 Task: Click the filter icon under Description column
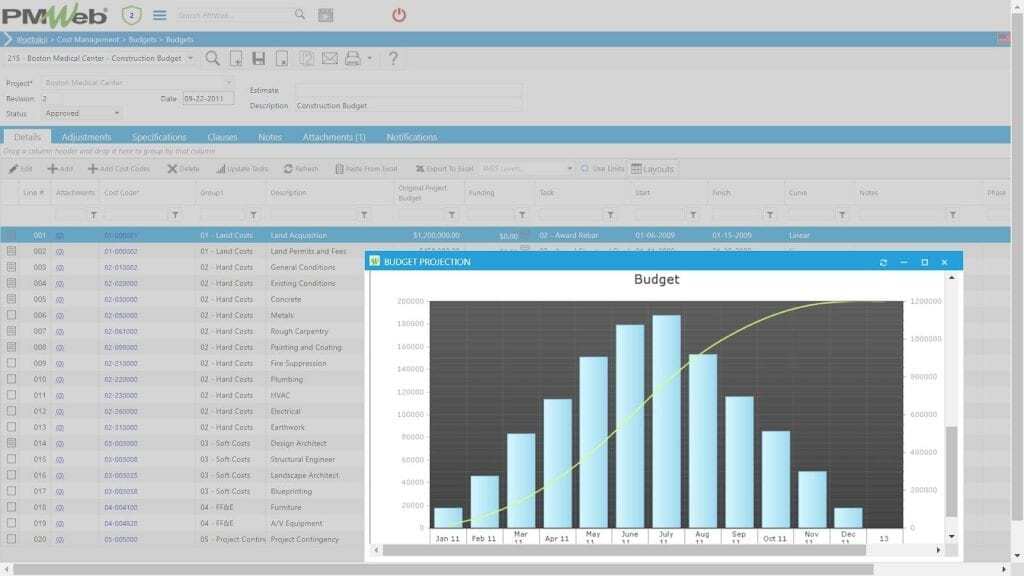tap(364, 215)
